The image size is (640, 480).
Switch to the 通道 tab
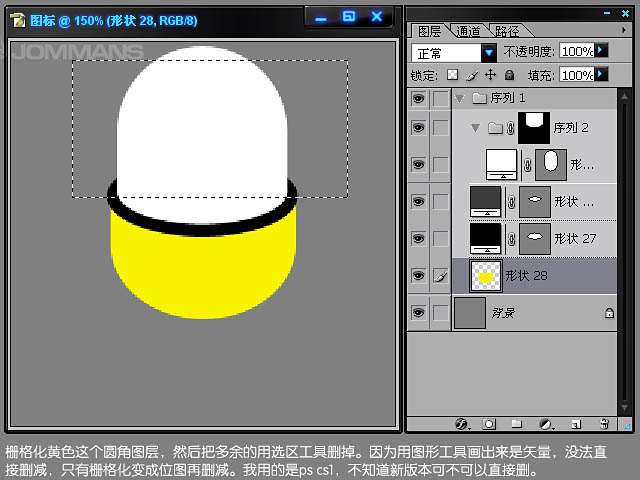(468, 31)
